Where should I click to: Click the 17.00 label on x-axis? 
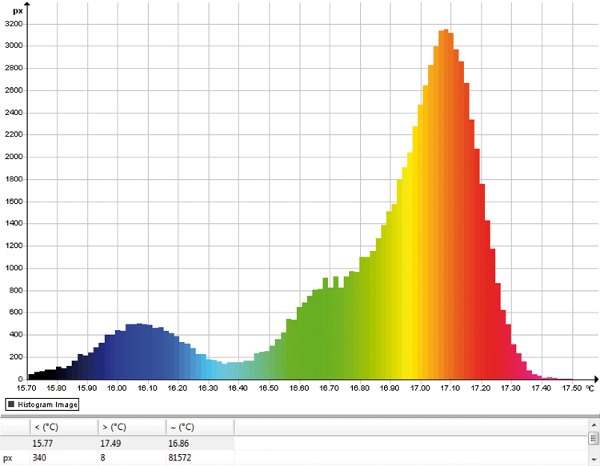click(x=420, y=388)
